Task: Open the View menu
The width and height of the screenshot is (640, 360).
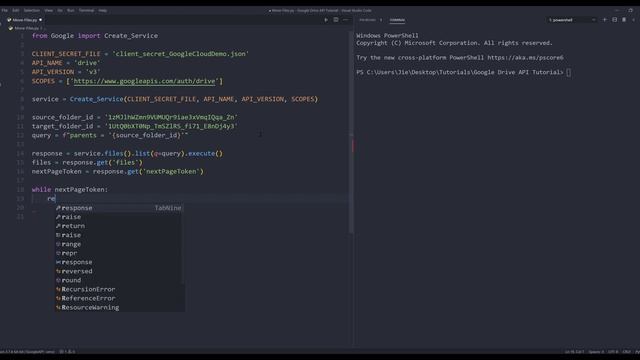Action: [x=49, y=10]
